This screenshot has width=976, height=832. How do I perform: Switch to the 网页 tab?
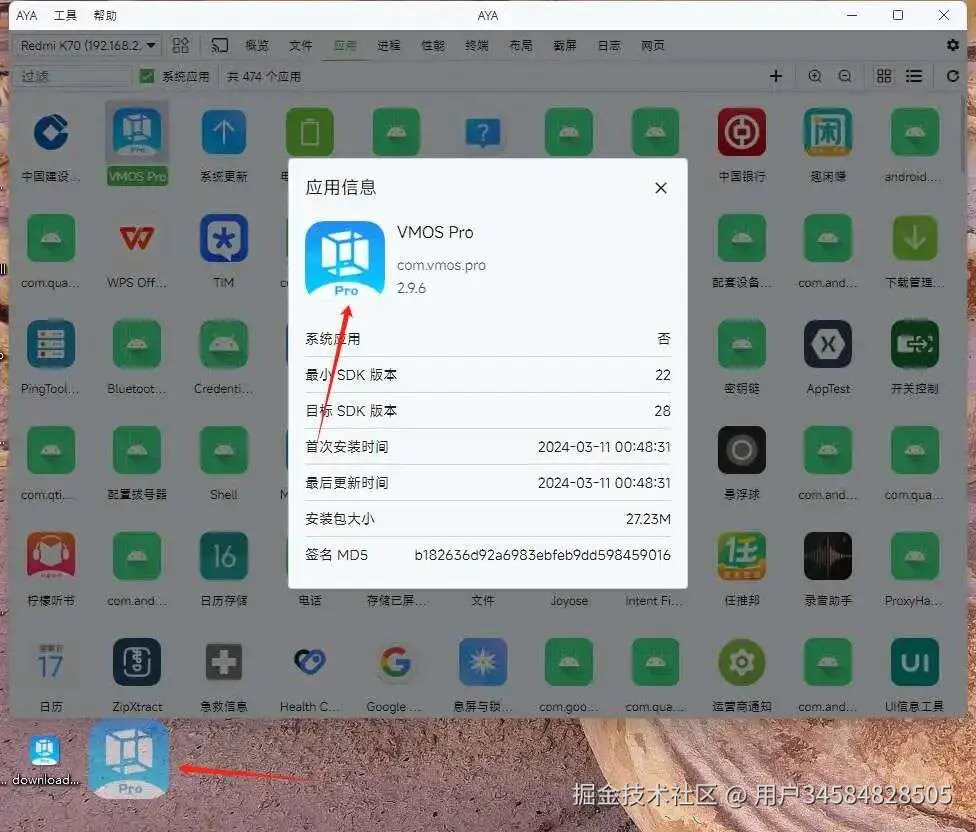pyautogui.click(x=654, y=45)
